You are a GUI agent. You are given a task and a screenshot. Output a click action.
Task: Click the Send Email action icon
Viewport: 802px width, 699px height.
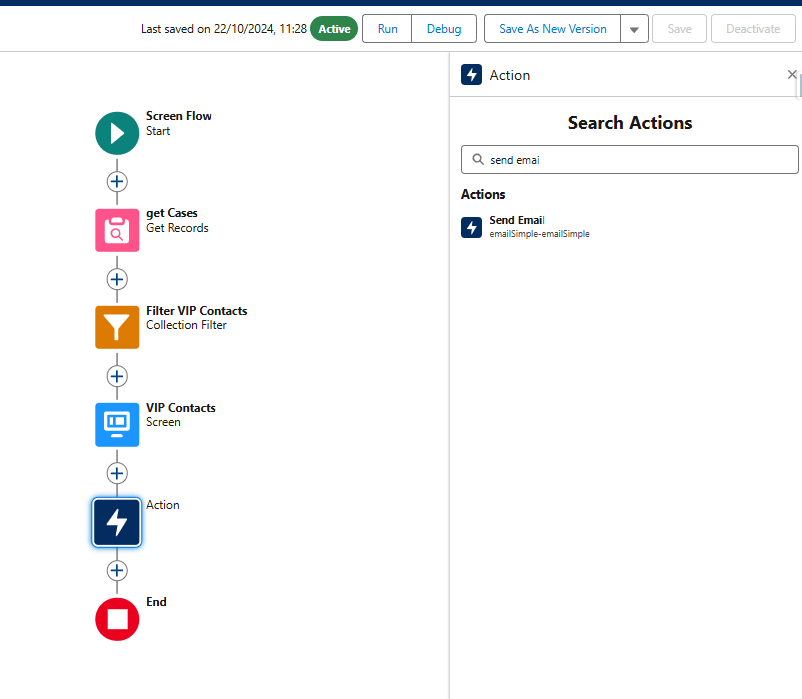coord(472,227)
